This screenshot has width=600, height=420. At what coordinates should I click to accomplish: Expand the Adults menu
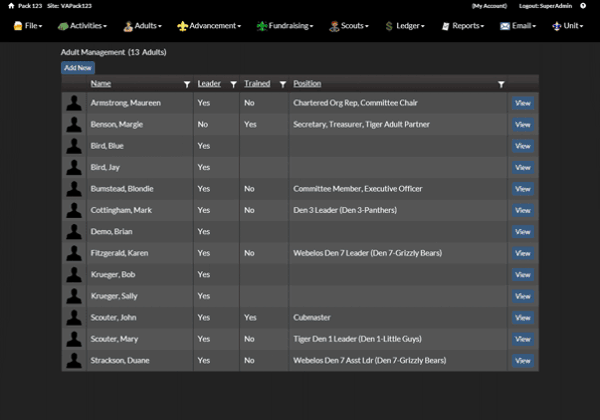coord(142,26)
